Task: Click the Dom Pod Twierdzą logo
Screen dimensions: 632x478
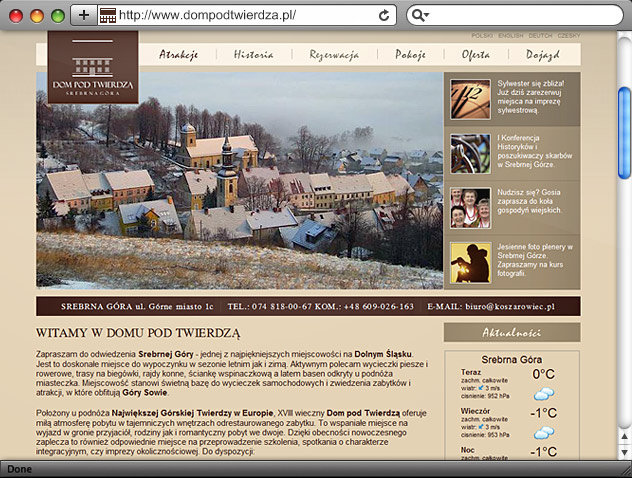Action: point(93,68)
